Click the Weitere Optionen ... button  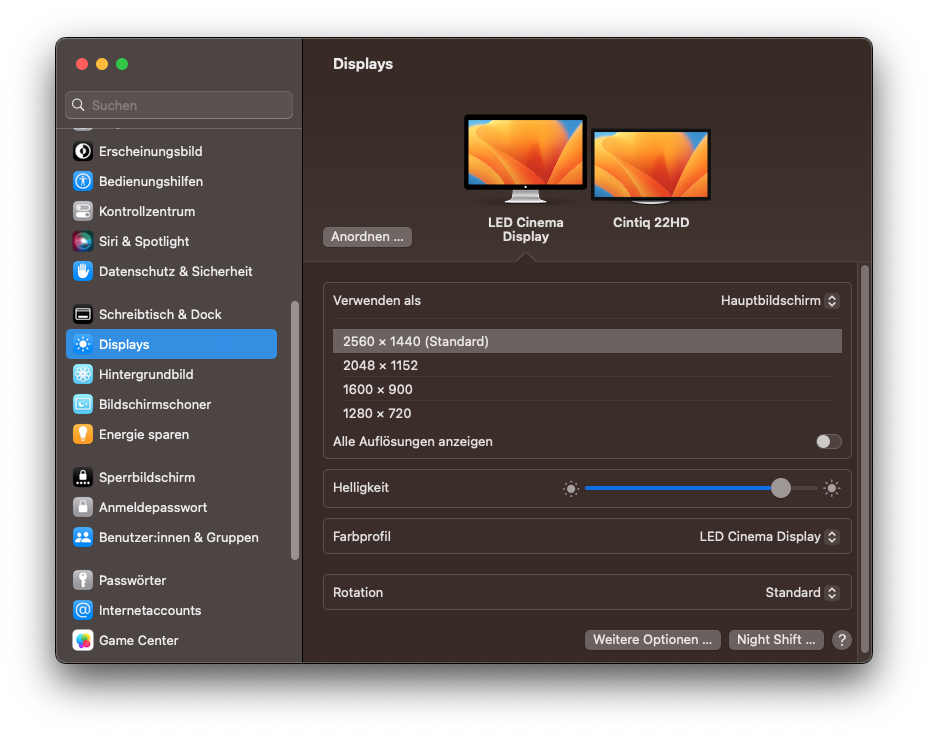pyautogui.click(x=653, y=640)
